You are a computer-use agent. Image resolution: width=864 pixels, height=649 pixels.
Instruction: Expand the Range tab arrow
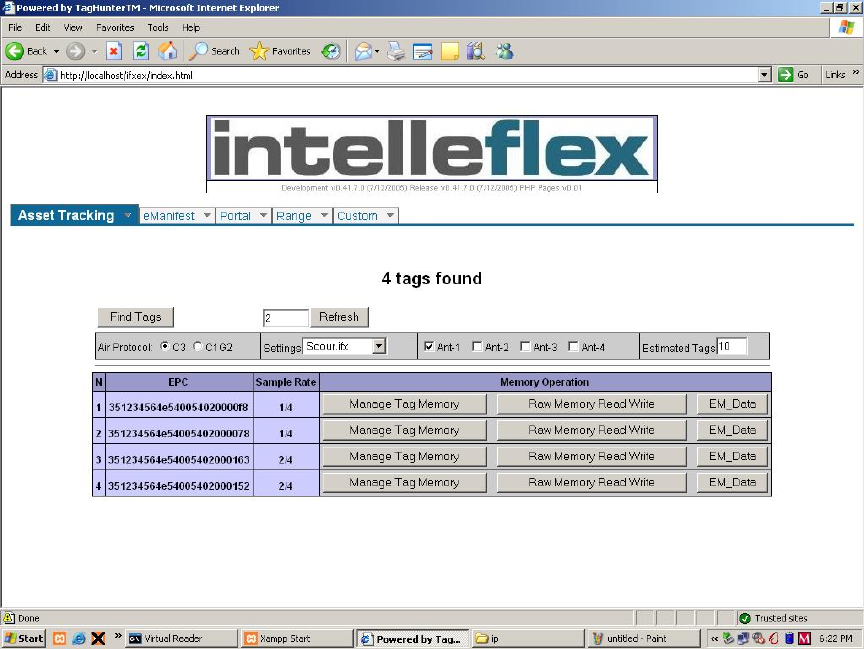pos(324,215)
